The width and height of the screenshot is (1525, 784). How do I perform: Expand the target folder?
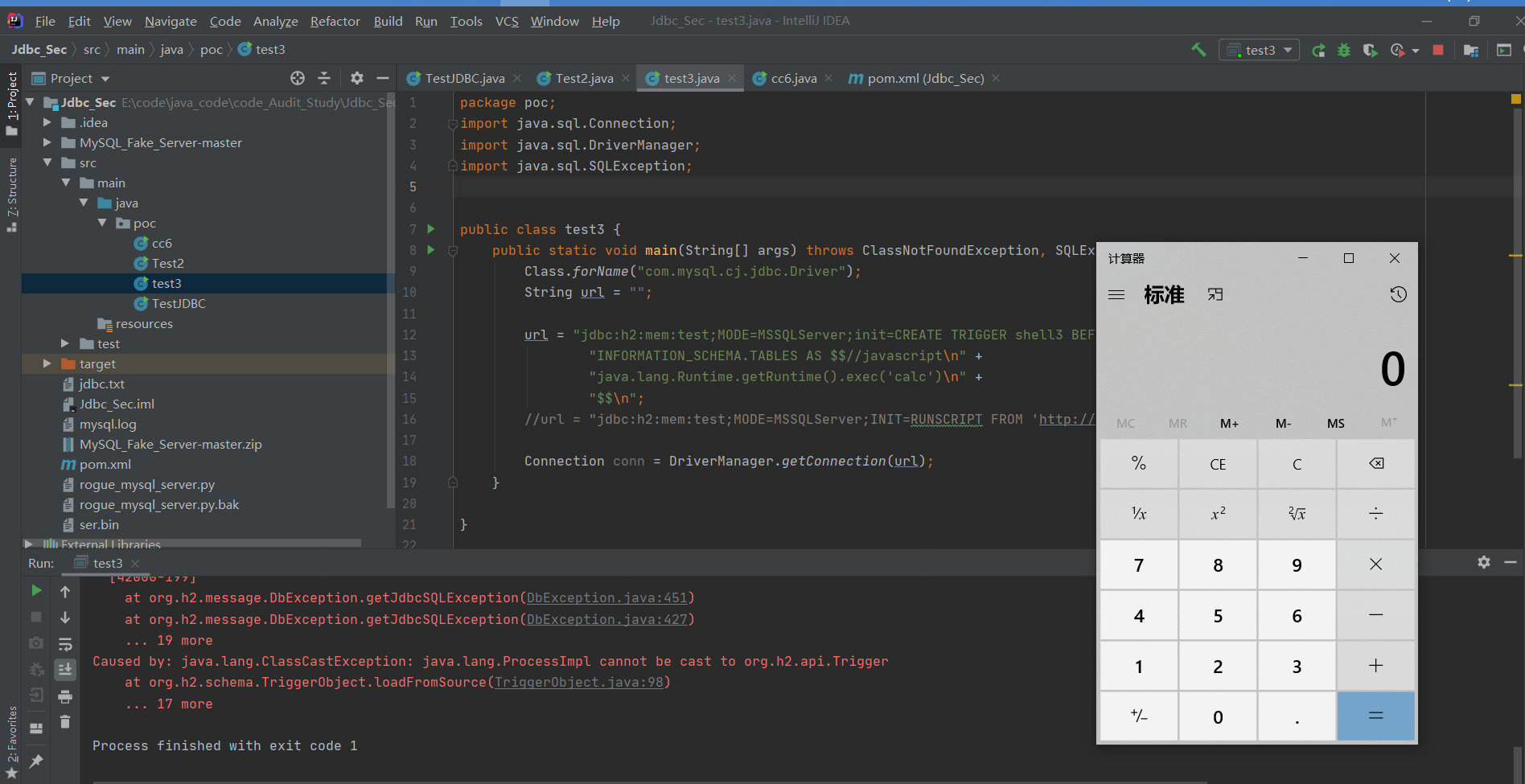point(47,363)
